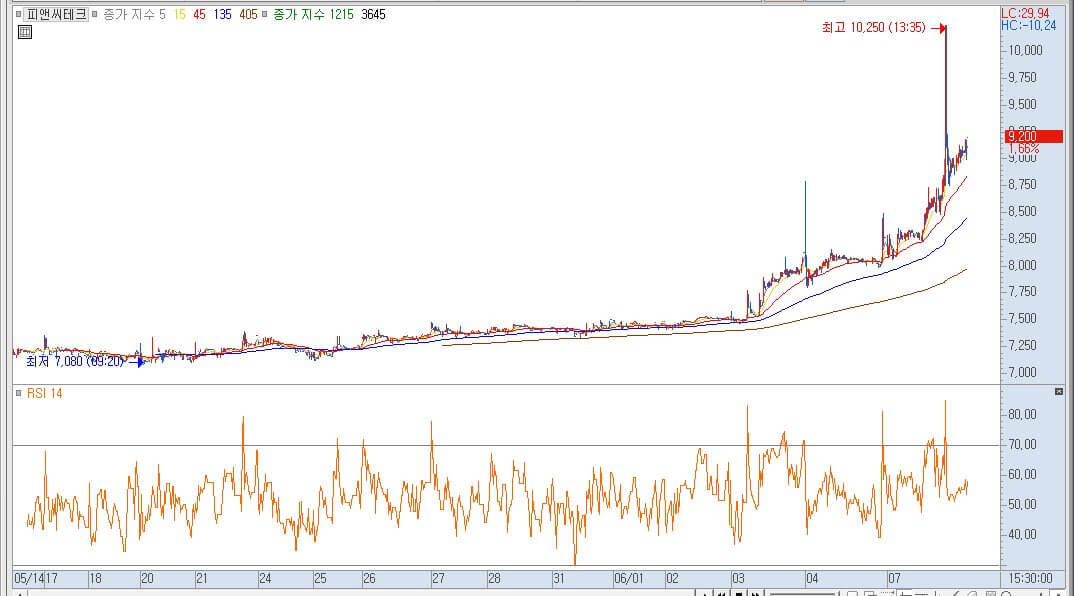The image size is (1074, 596).
Task: Click the LC:29.94 readout
Action: (x=1025, y=14)
